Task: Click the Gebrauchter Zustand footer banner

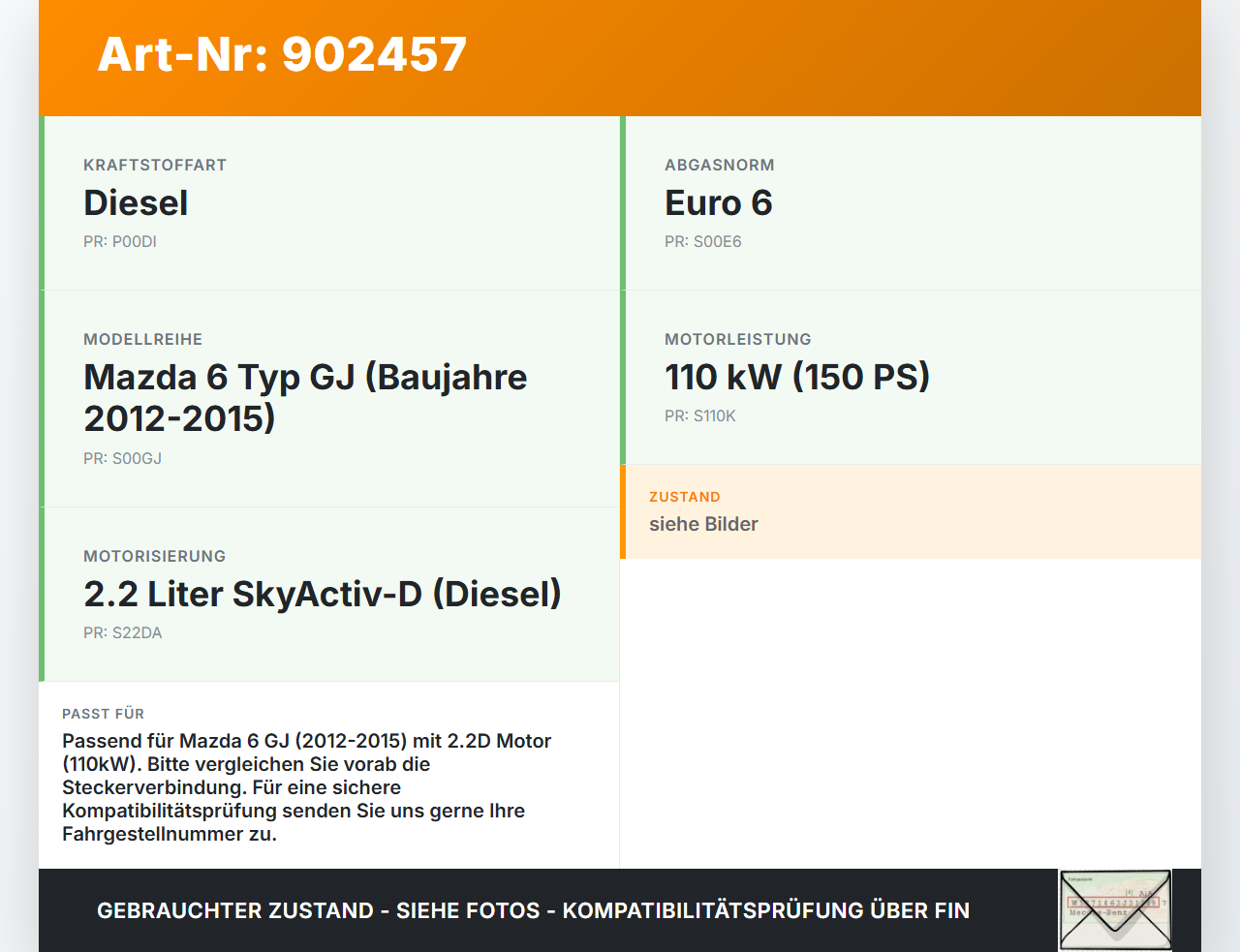Action: (533, 910)
